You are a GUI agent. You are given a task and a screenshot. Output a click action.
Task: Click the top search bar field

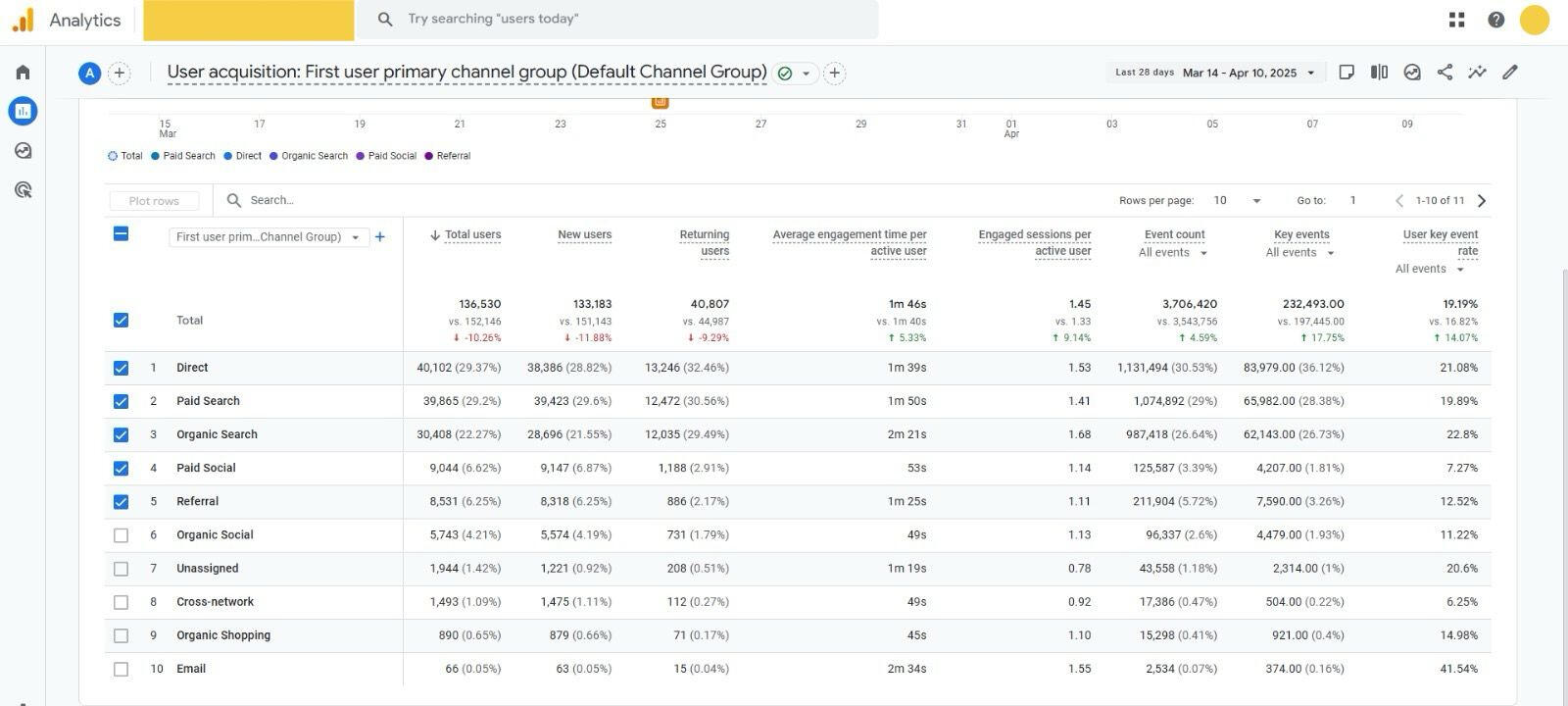(627, 20)
